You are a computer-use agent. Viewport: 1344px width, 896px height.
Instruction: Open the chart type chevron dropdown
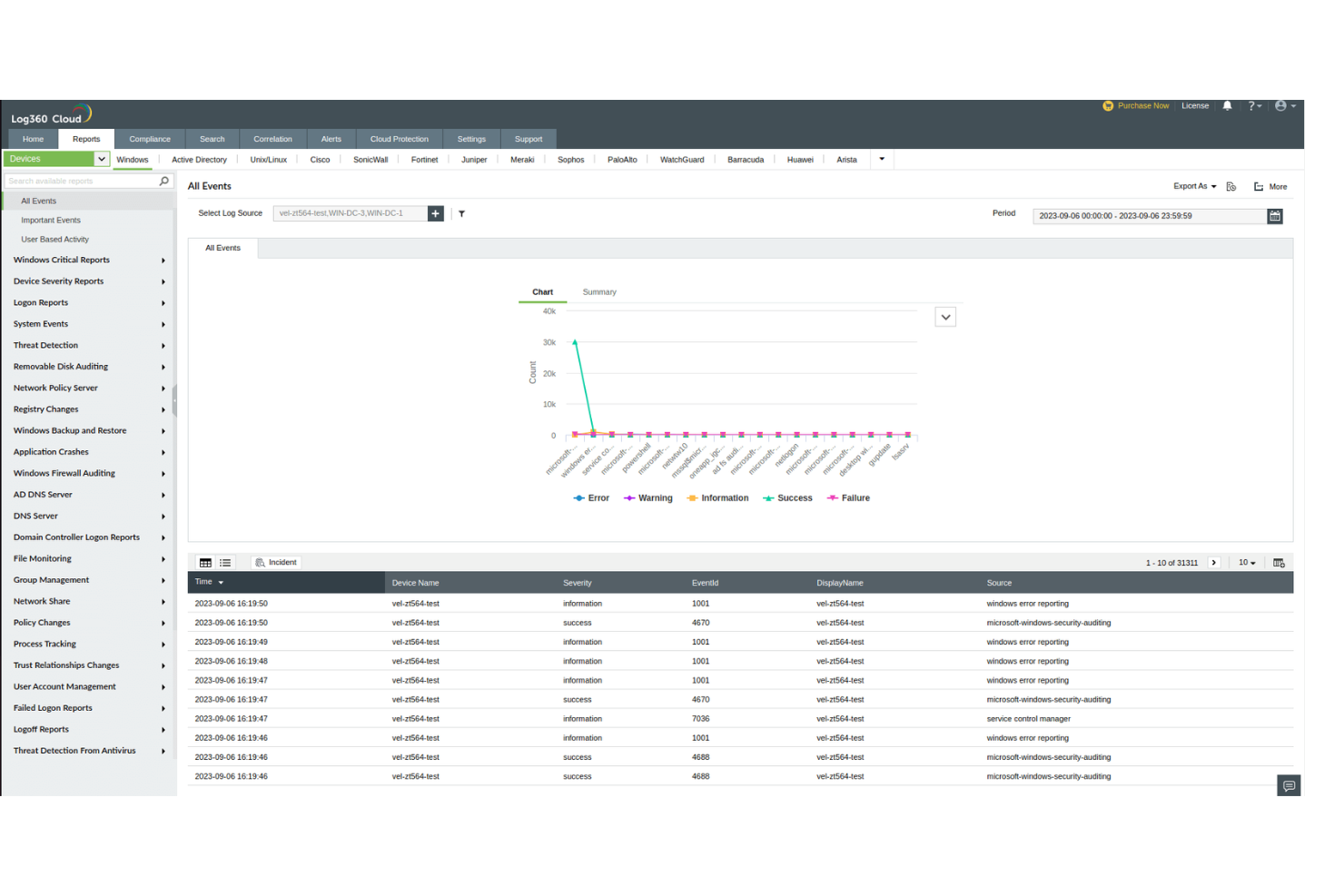tap(945, 318)
